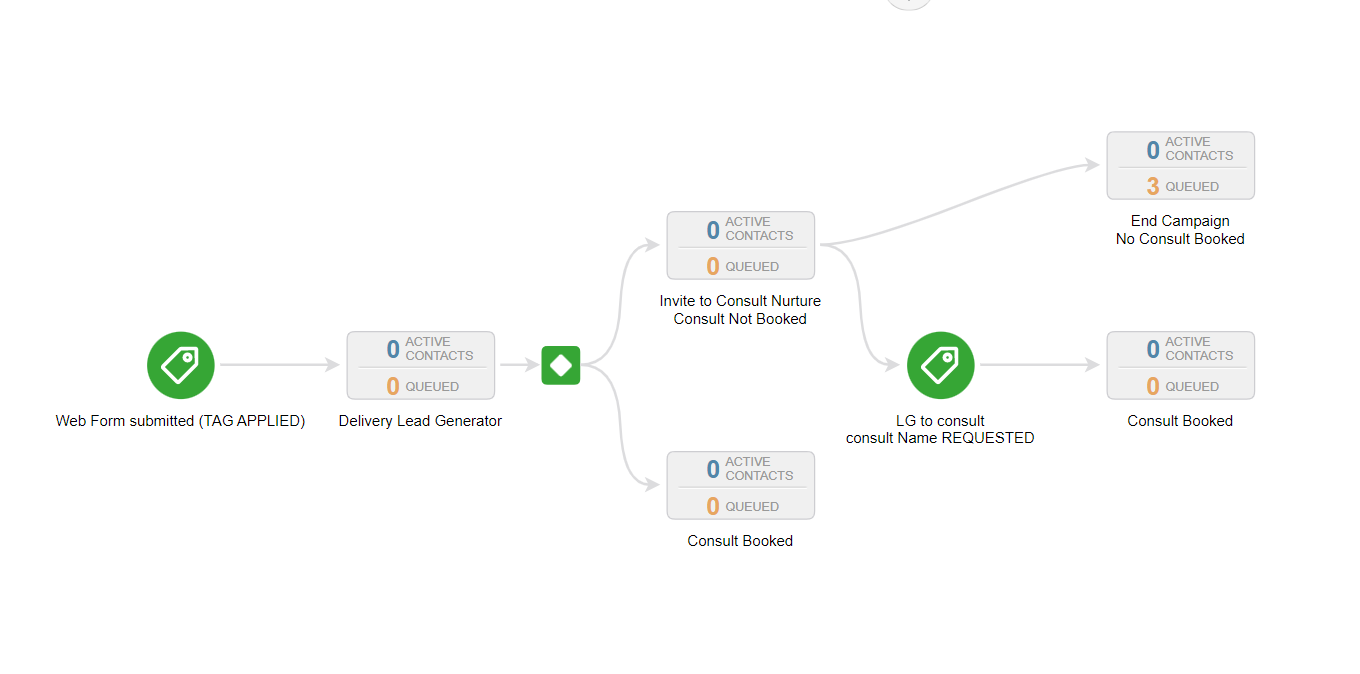This screenshot has height=674, width=1360.
Task: Click the "Web Form submitted (TAG APPLIED)" label
Action: 180,421
